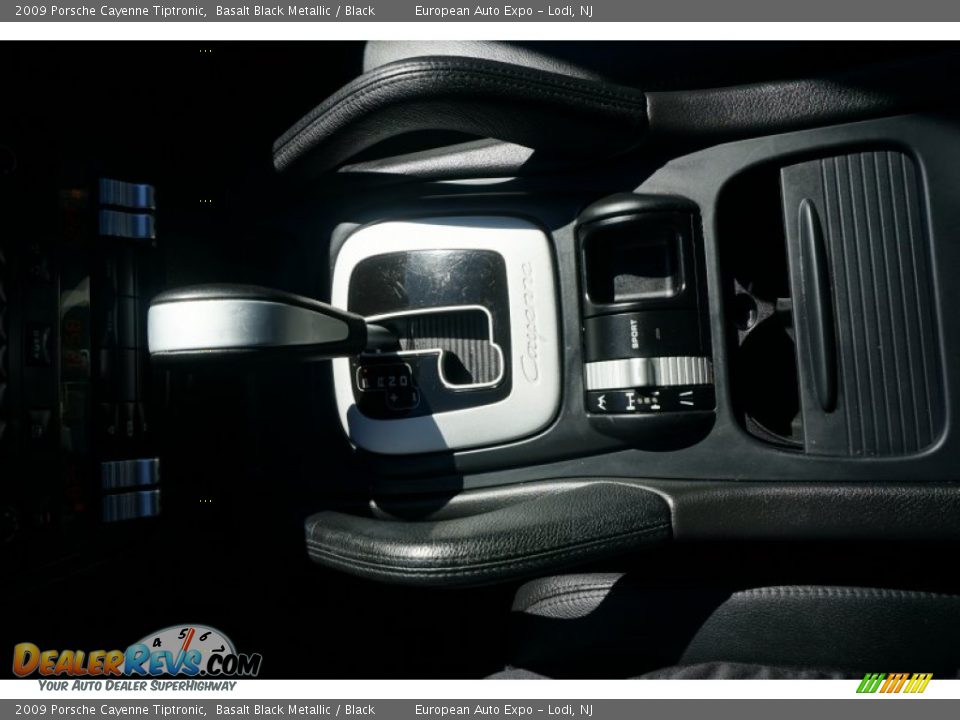This screenshot has height=720, width=960.
Task: Click the striped green-orange logo in bottom corner
Action: pyautogui.click(x=894, y=683)
